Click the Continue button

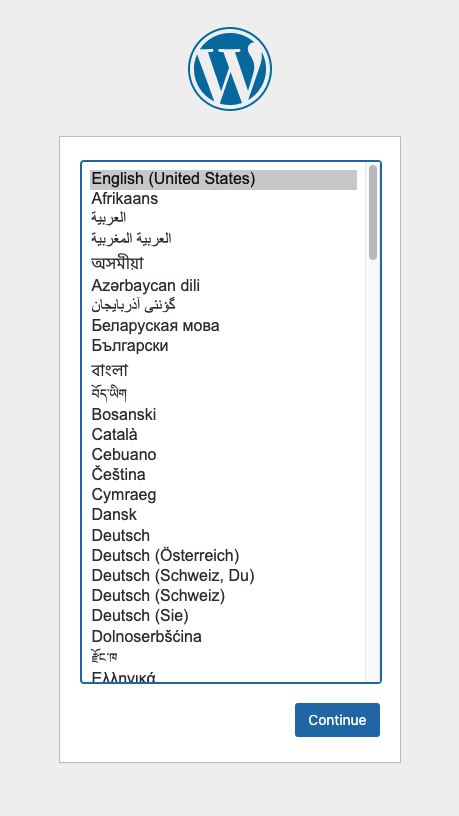(x=337, y=720)
